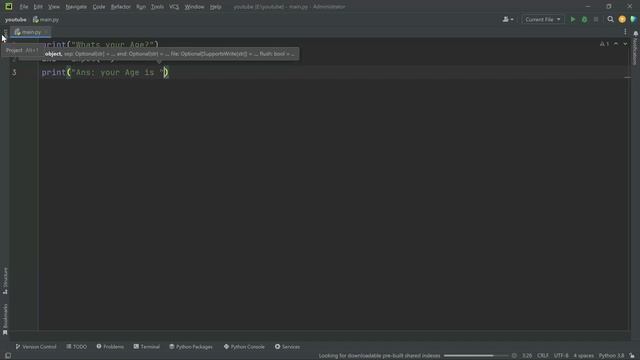The height and width of the screenshot is (360, 640).
Task: Open the Bookmarks tool window
Action: pos(5,319)
